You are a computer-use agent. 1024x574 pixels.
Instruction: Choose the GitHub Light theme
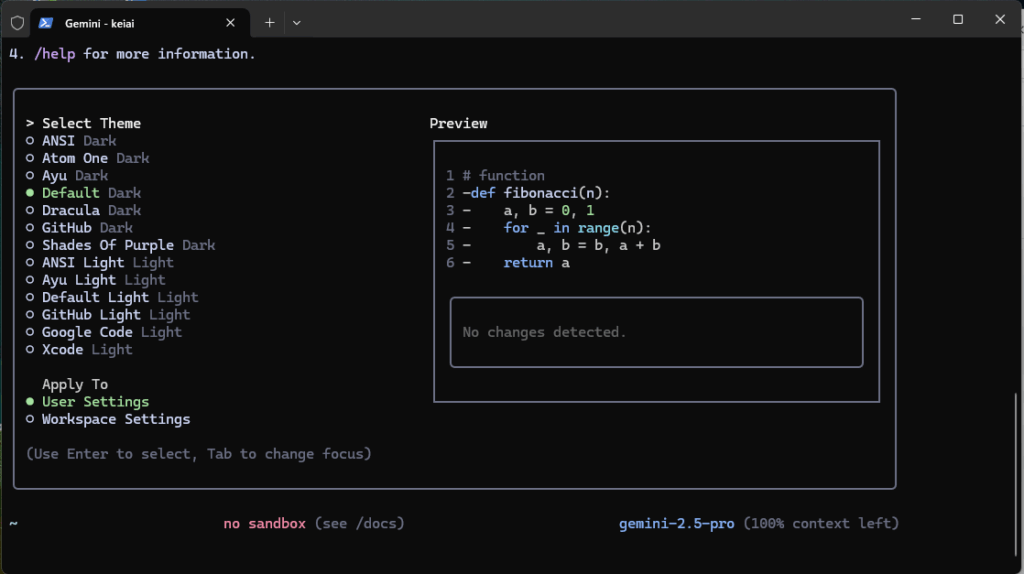tap(108, 315)
